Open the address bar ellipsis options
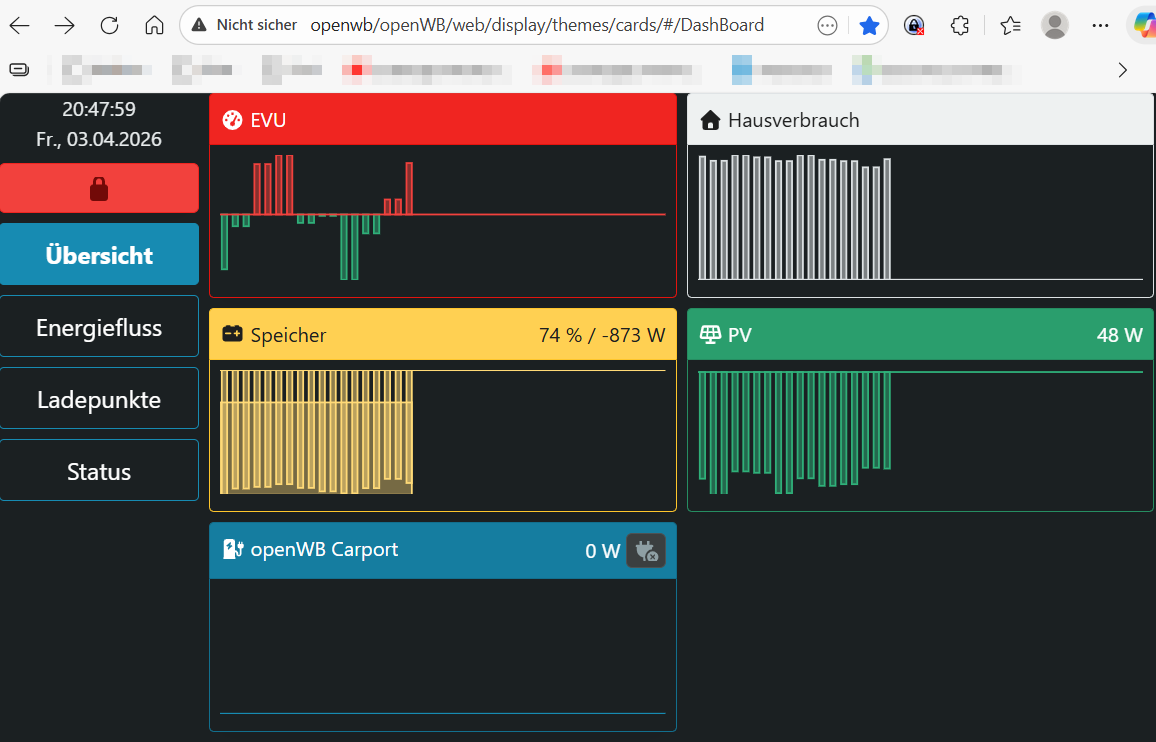Image resolution: width=1156 pixels, height=742 pixels. pyautogui.click(x=827, y=26)
